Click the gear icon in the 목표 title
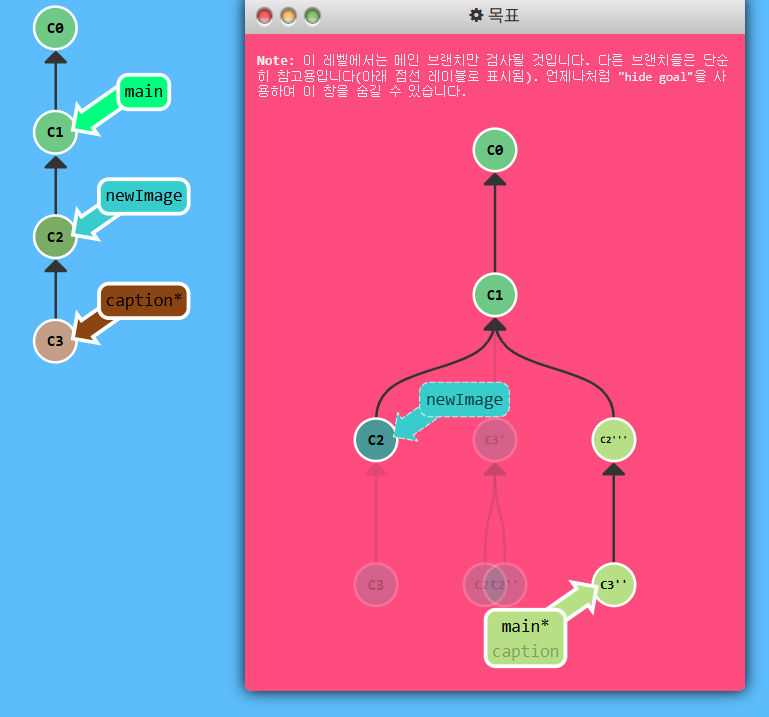This screenshot has height=717, width=769. (476, 15)
